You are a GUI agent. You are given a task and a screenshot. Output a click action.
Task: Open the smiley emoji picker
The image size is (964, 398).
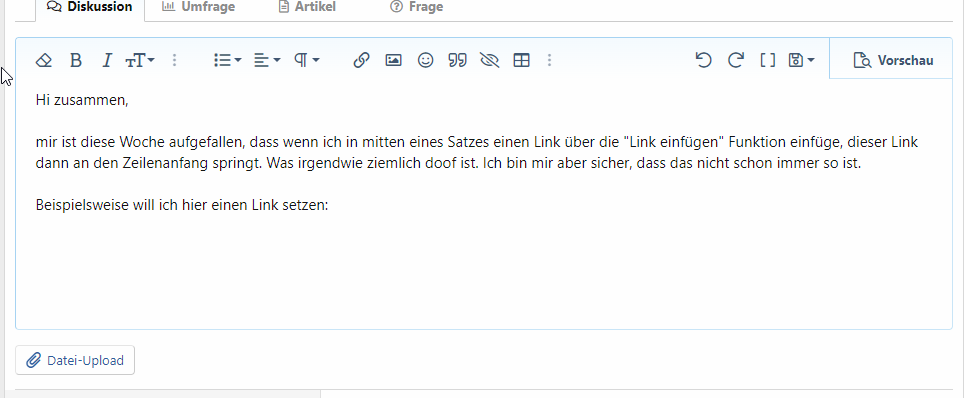coord(425,60)
